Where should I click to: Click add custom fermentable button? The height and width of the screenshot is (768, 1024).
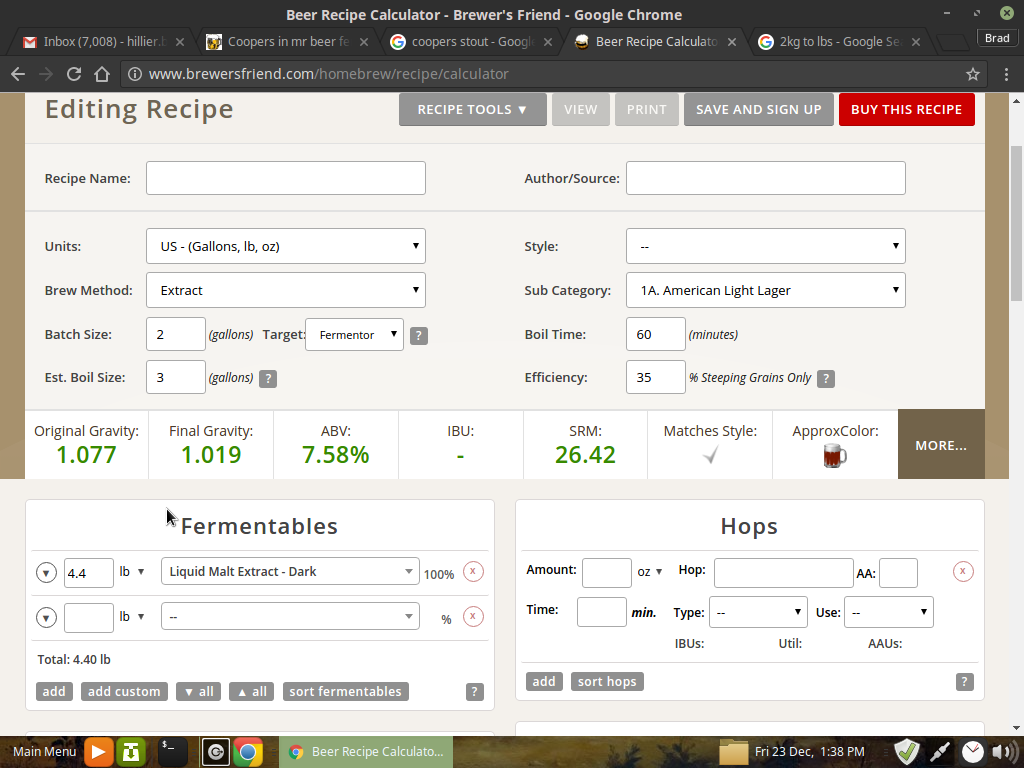pos(124,692)
